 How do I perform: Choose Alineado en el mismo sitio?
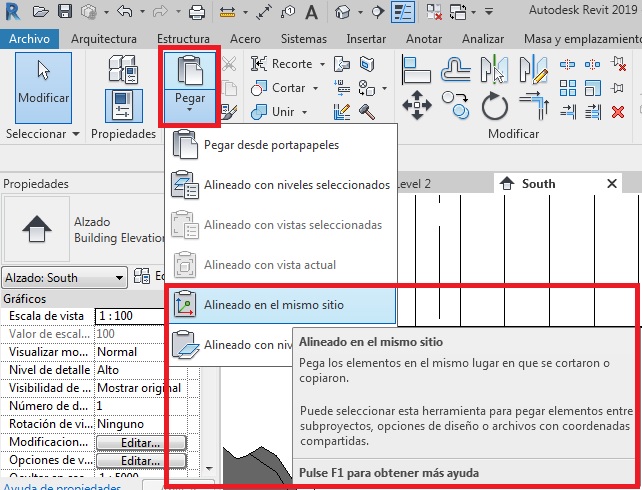(x=280, y=305)
